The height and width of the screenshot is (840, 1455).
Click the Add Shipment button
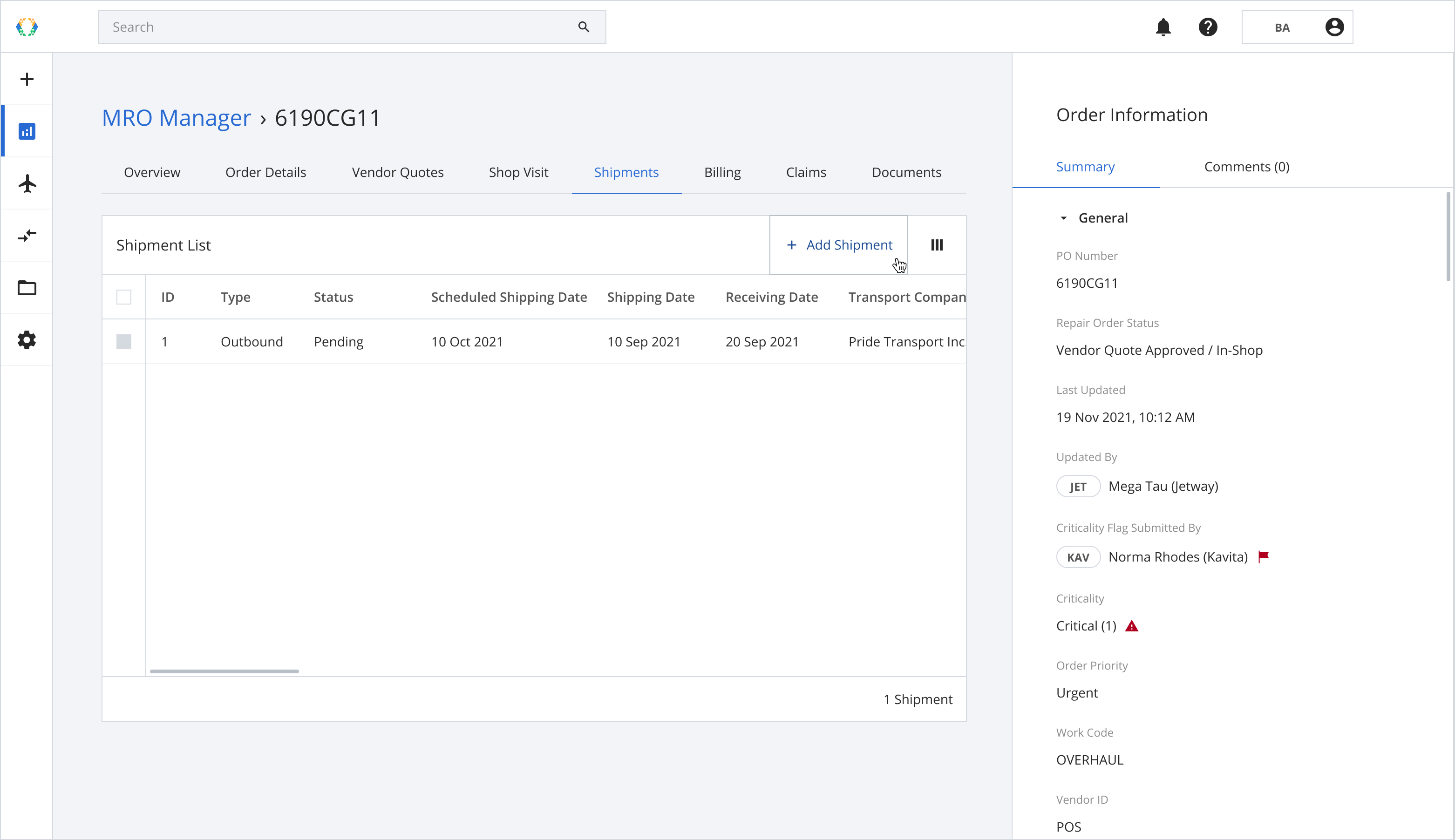[x=838, y=245]
